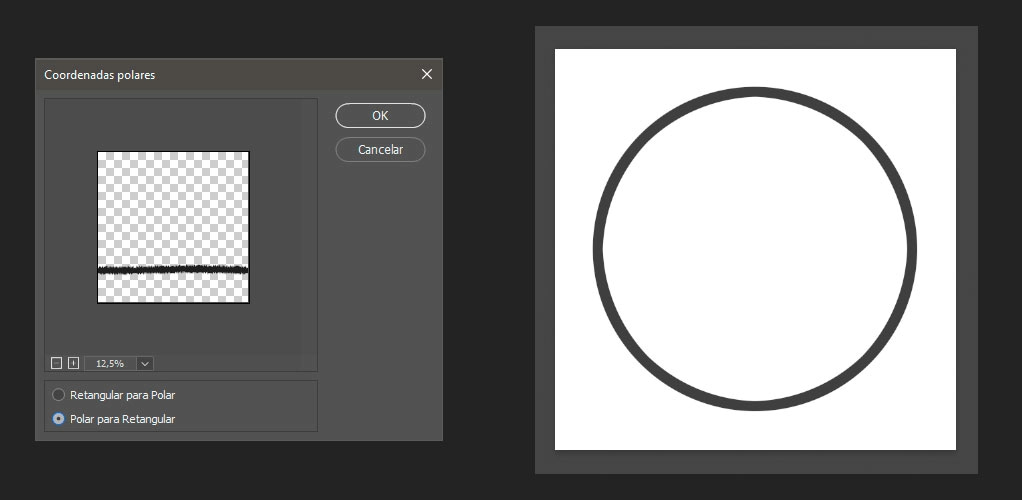Zoom in the preview with the plus icon
Screen dimensions: 1022x500
click(73, 363)
